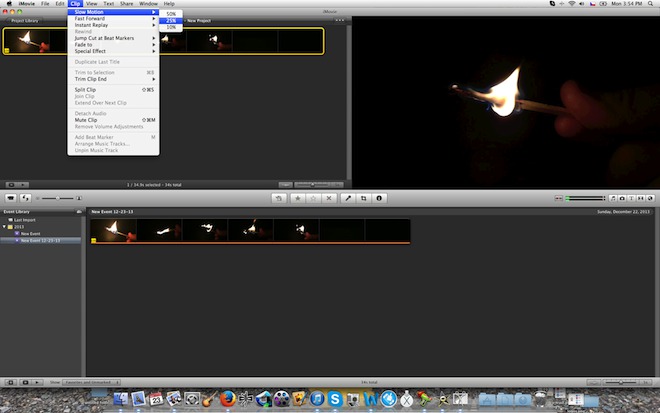Click the Mark as Favorite star icon
The width and height of the screenshot is (660, 413).
(297, 199)
